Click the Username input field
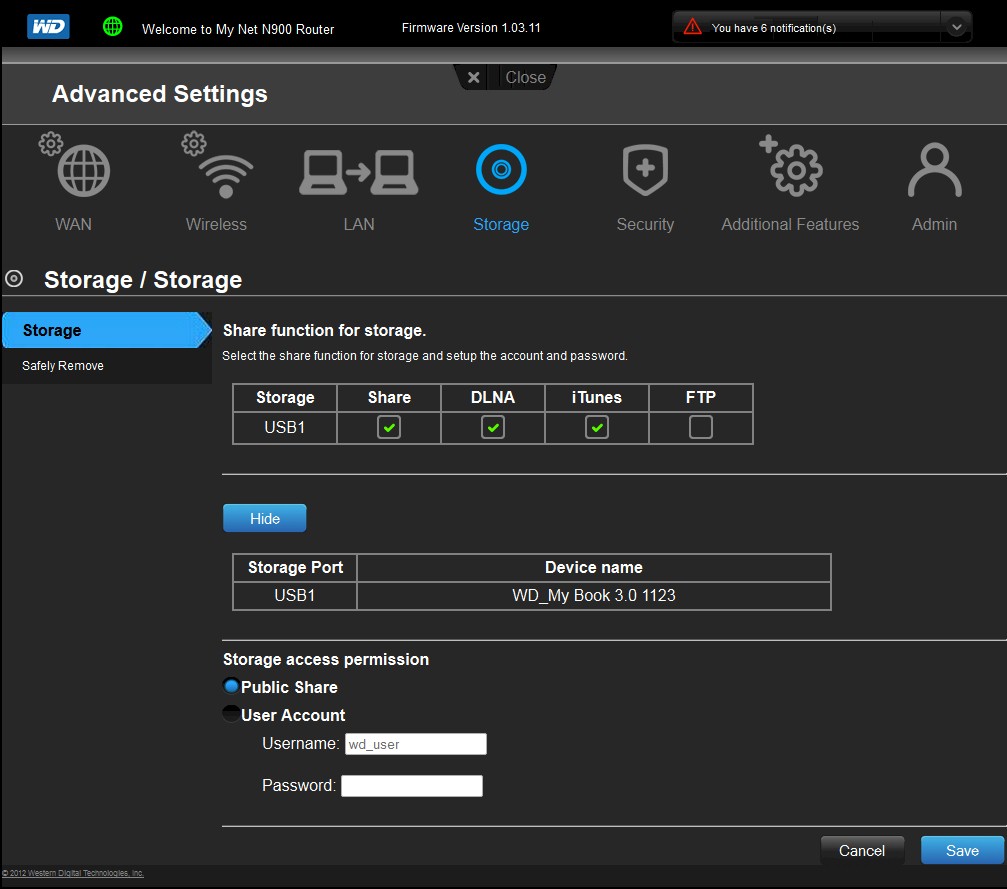Viewport: 1007px width, 889px height. (x=416, y=744)
